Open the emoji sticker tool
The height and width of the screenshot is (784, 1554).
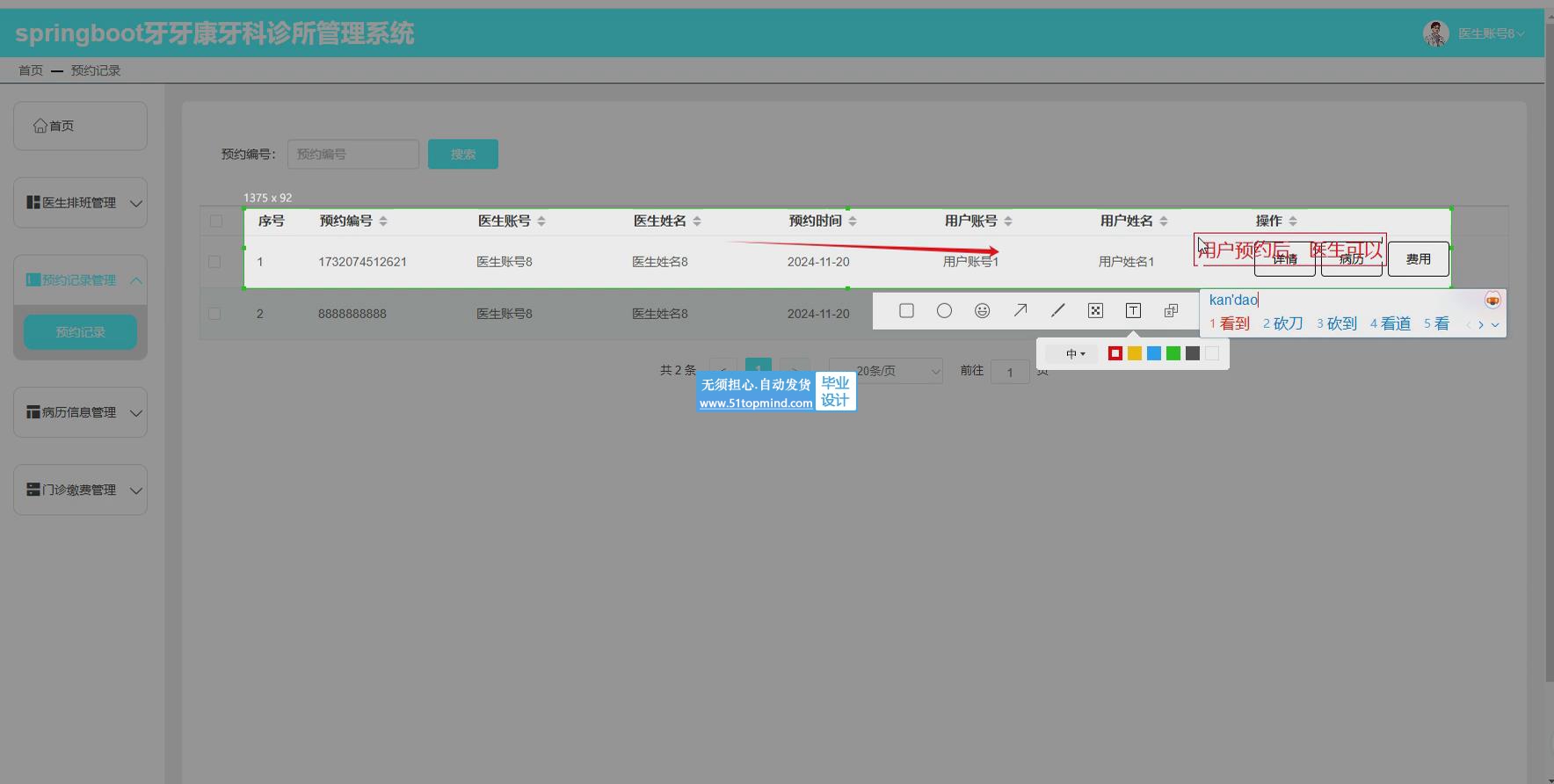click(982, 310)
